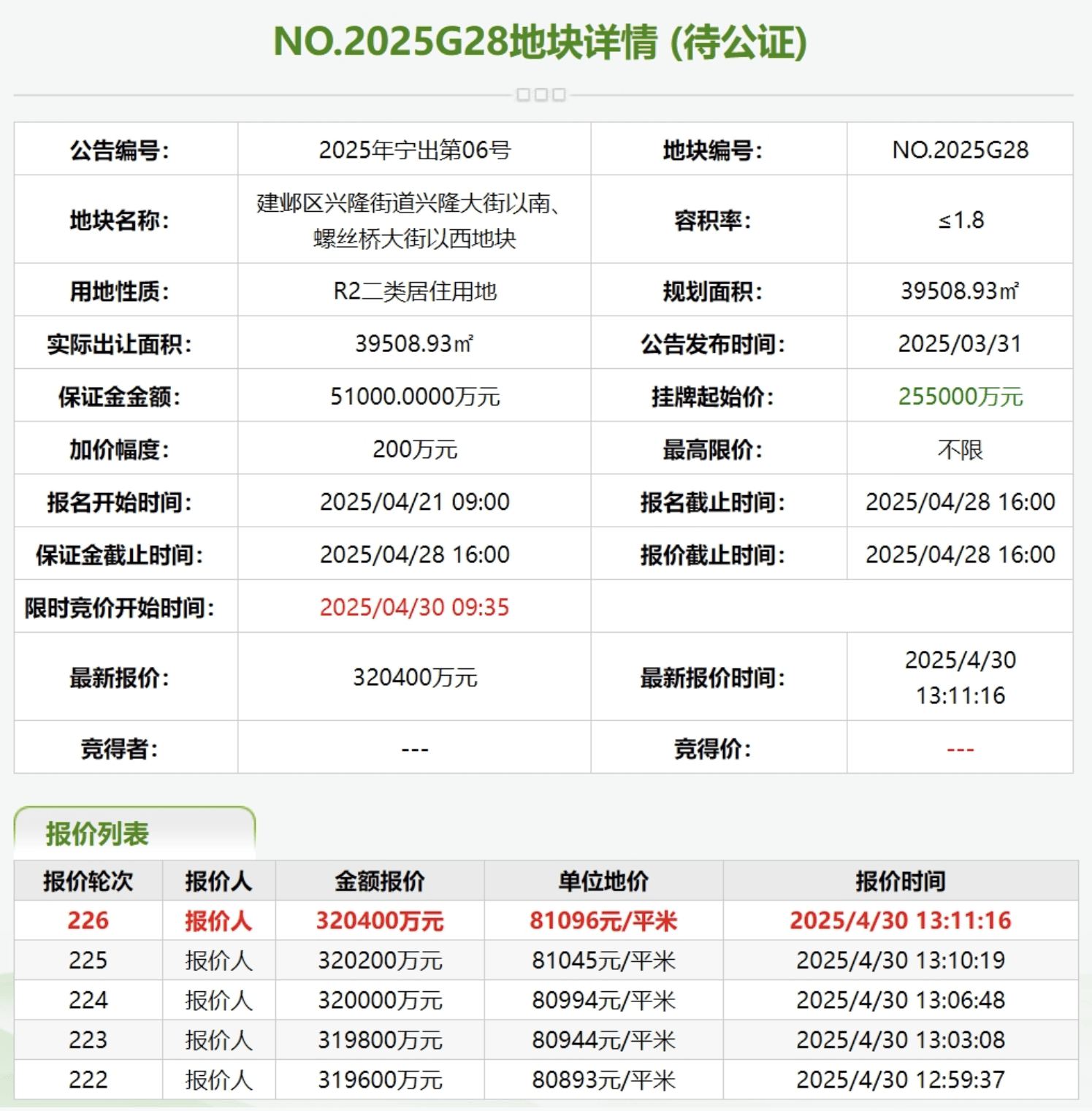
Task: Click the red 限时竞价开始时间 value 2025/04/30 09:35
Action: (415, 607)
